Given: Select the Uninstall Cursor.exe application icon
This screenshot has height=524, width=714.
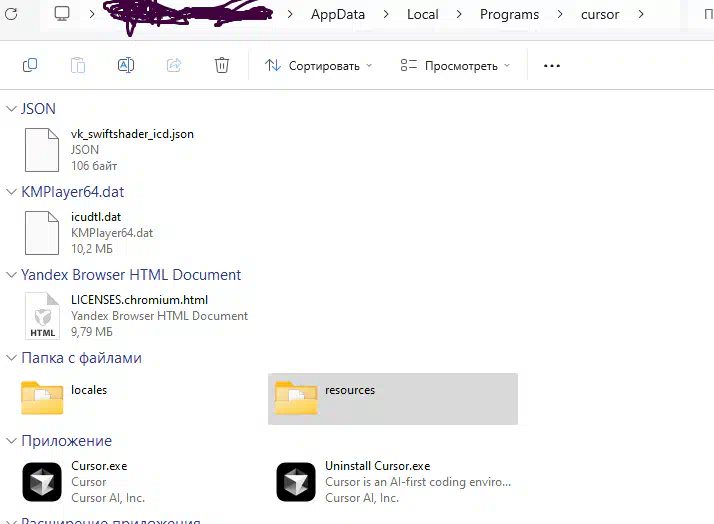Looking at the screenshot, I should pyautogui.click(x=296, y=482).
